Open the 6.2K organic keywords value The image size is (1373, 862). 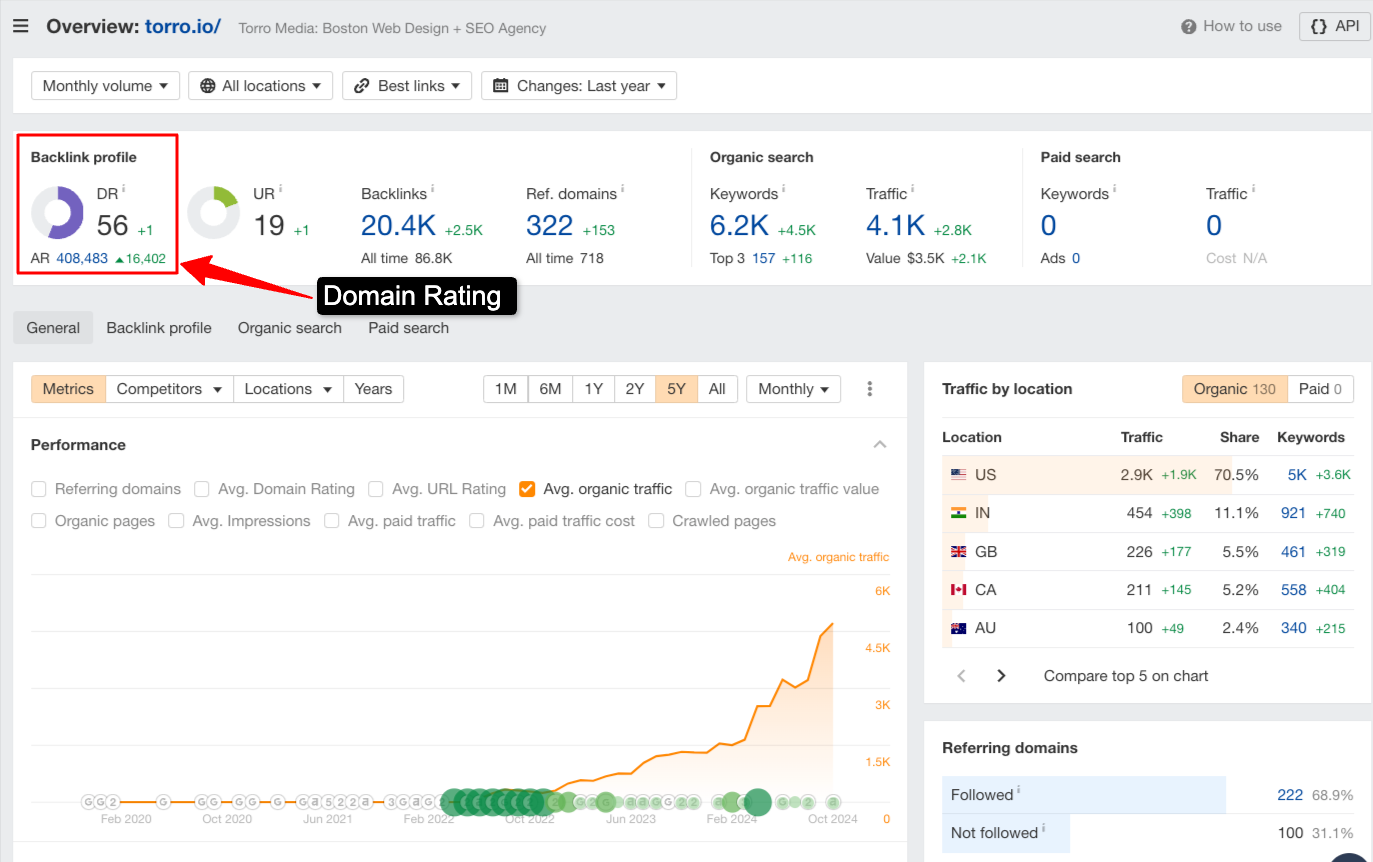(x=739, y=226)
